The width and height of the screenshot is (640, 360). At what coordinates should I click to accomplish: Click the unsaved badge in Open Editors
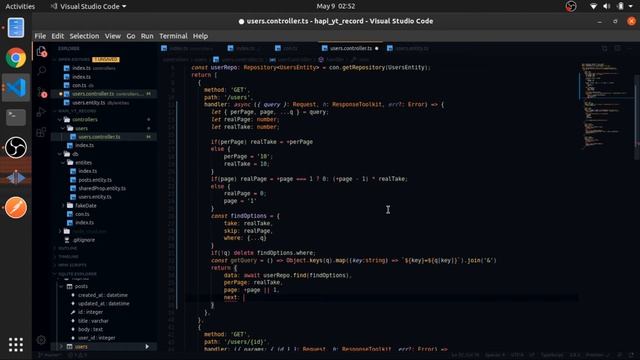pos(106,59)
